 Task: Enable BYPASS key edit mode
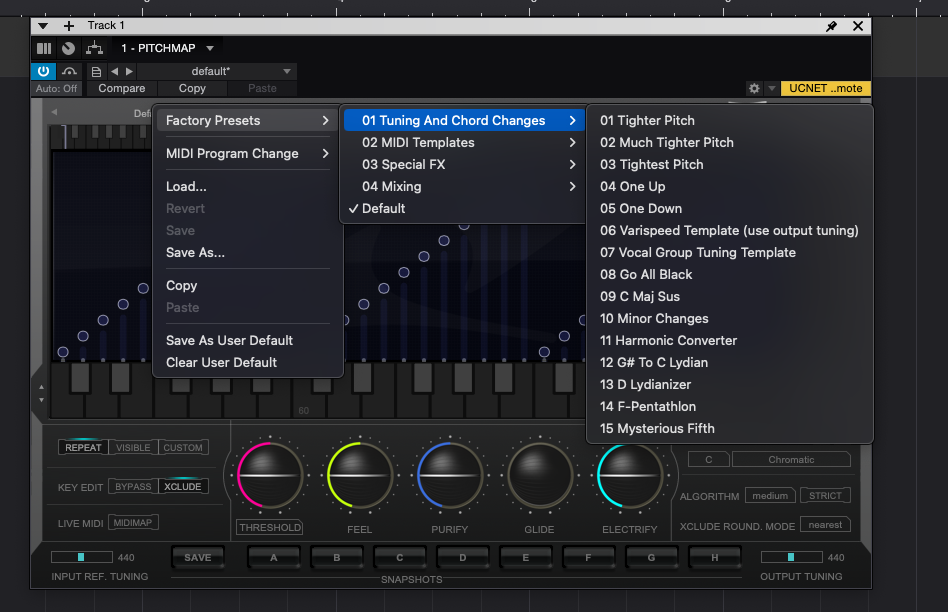pyautogui.click(x=133, y=487)
